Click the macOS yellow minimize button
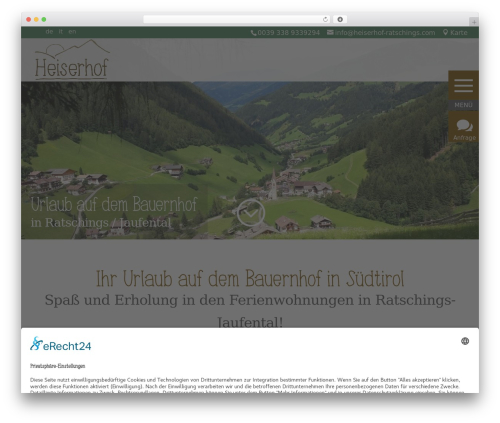 pos(36,20)
